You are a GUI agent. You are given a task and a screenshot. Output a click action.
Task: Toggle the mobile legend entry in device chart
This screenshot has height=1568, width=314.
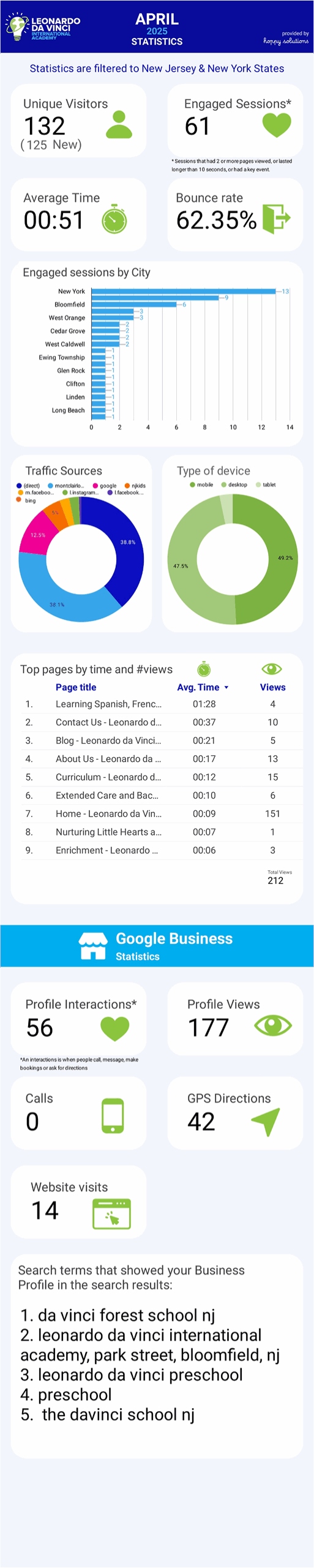201,484
